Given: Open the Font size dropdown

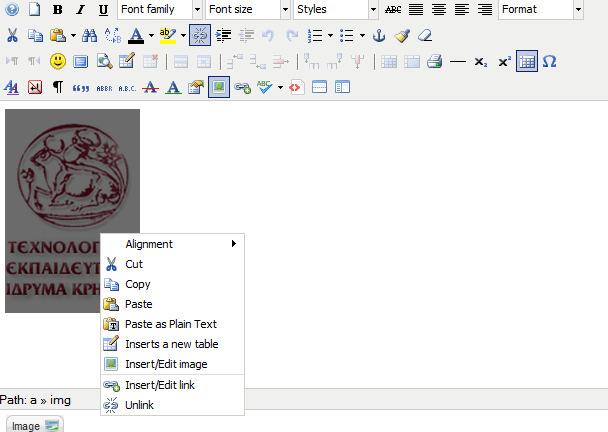Looking at the screenshot, I should click(248, 9).
